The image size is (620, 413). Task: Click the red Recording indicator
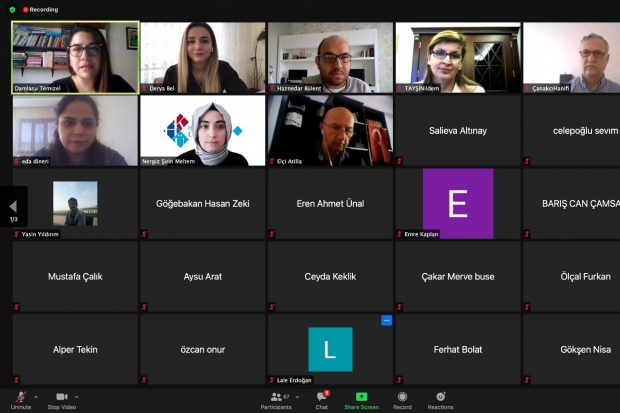(40, 9)
